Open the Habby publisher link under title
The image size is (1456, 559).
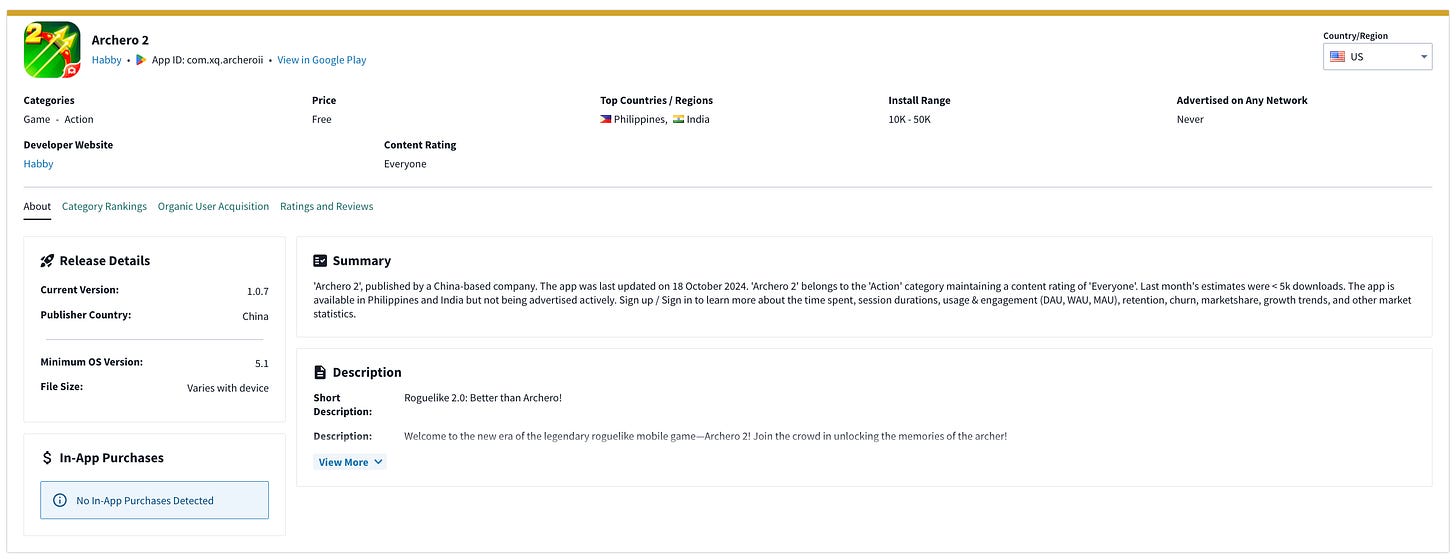tap(106, 60)
